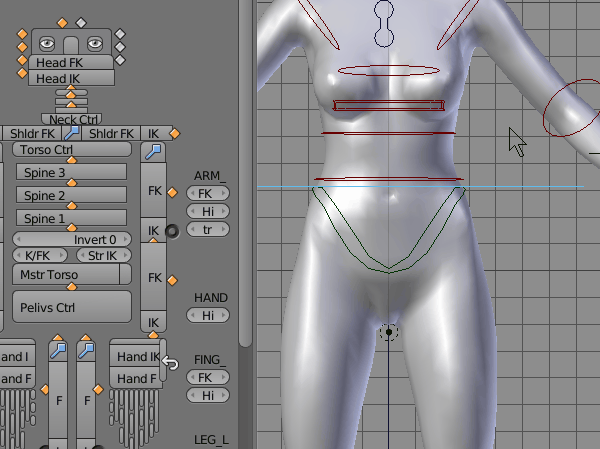Select the Spine 3 control
The width and height of the screenshot is (600, 449).
pos(72,172)
